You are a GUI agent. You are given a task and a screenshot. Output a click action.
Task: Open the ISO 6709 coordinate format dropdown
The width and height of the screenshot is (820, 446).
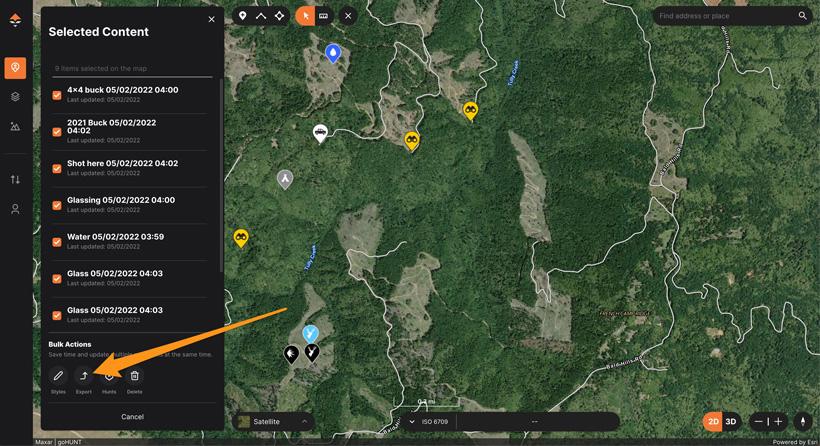[x=428, y=421]
